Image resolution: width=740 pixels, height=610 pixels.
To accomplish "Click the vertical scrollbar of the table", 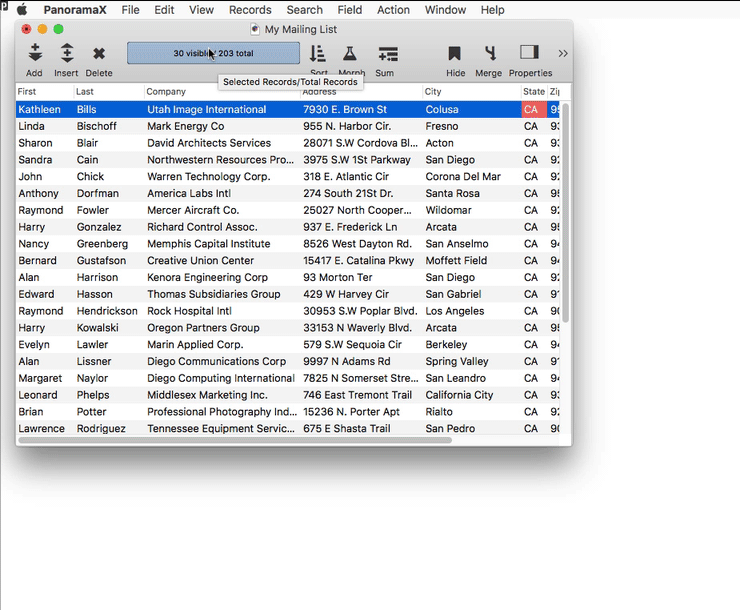I will 566,210.
